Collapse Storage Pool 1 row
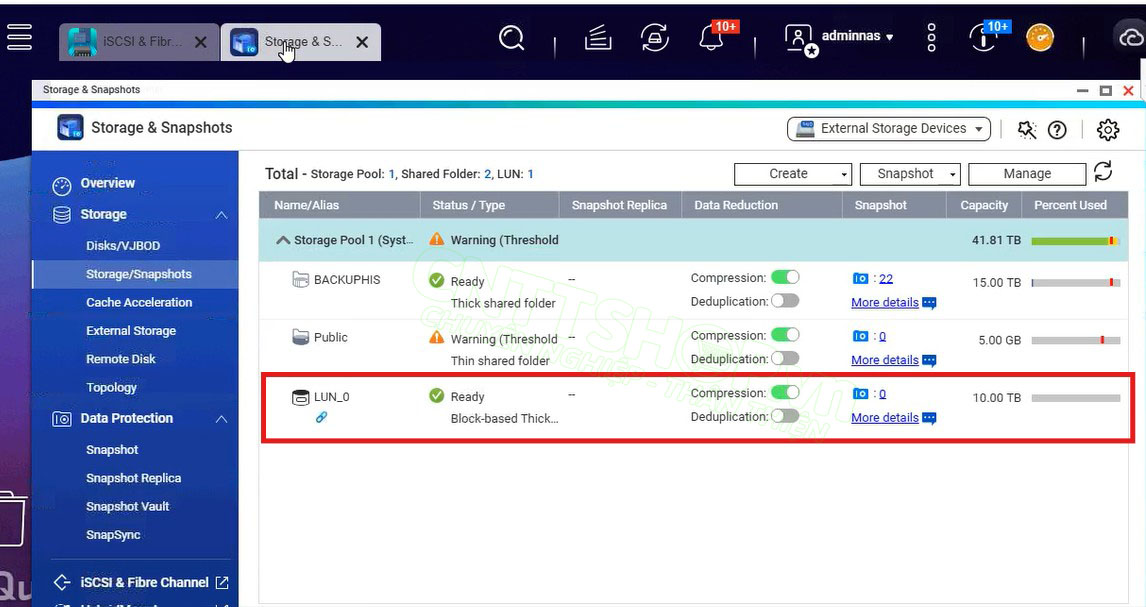Viewport: 1146px width, 607px height. pyautogui.click(x=283, y=240)
